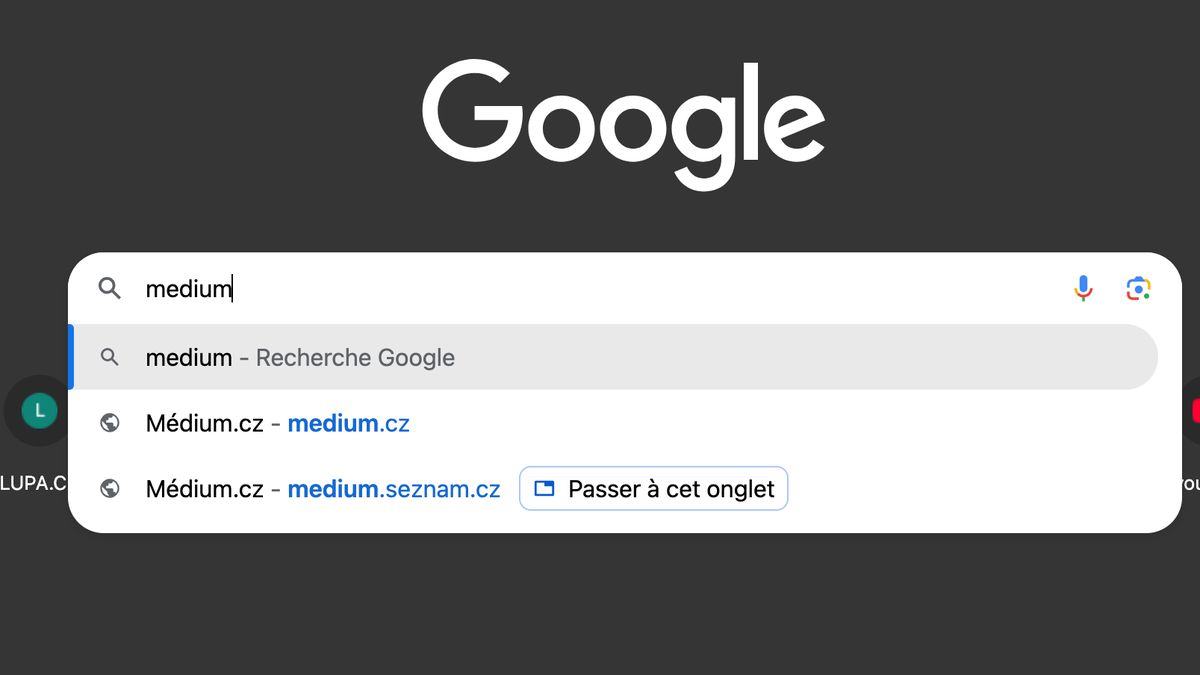Start voice search with the microphone icon
This screenshot has height=675, width=1200.
pyautogui.click(x=1083, y=289)
